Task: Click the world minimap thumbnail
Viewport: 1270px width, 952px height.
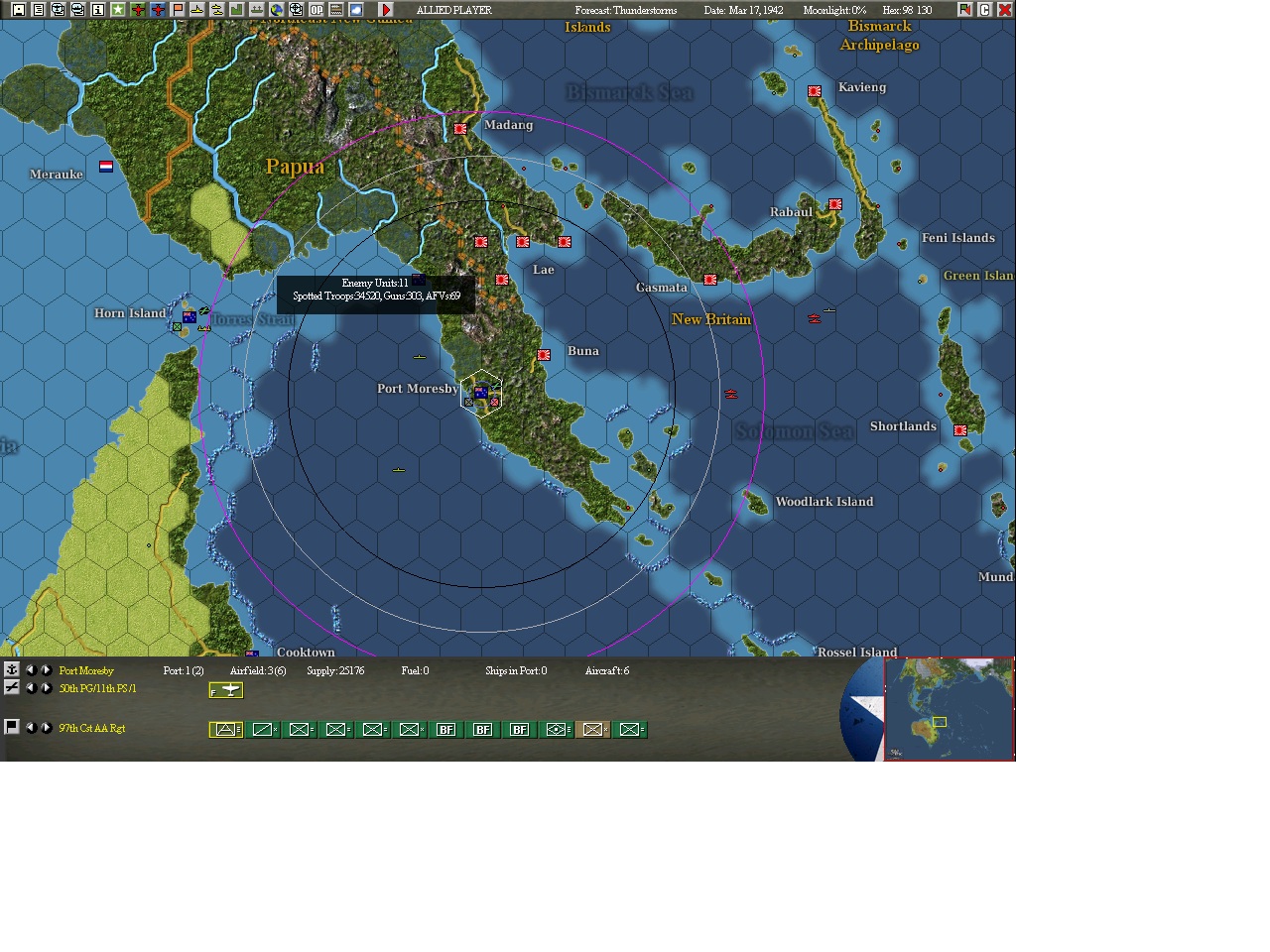Action: pyautogui.click(x=950, y=709)
